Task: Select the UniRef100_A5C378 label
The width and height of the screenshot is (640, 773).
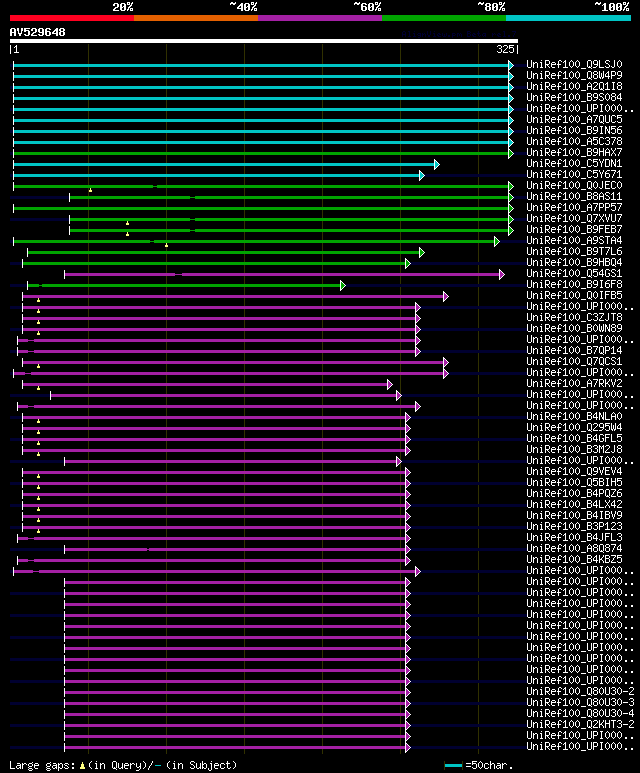Action: [574, 141]
